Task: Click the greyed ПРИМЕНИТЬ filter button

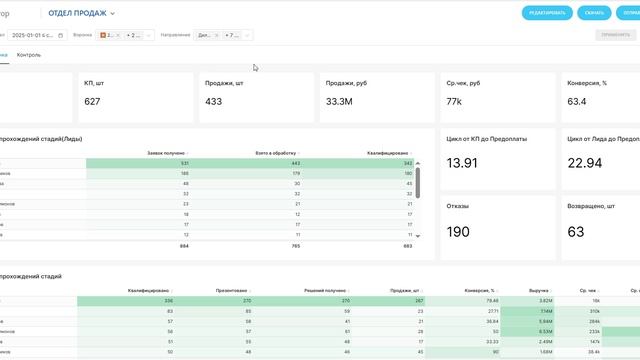Action: point(616,35)
